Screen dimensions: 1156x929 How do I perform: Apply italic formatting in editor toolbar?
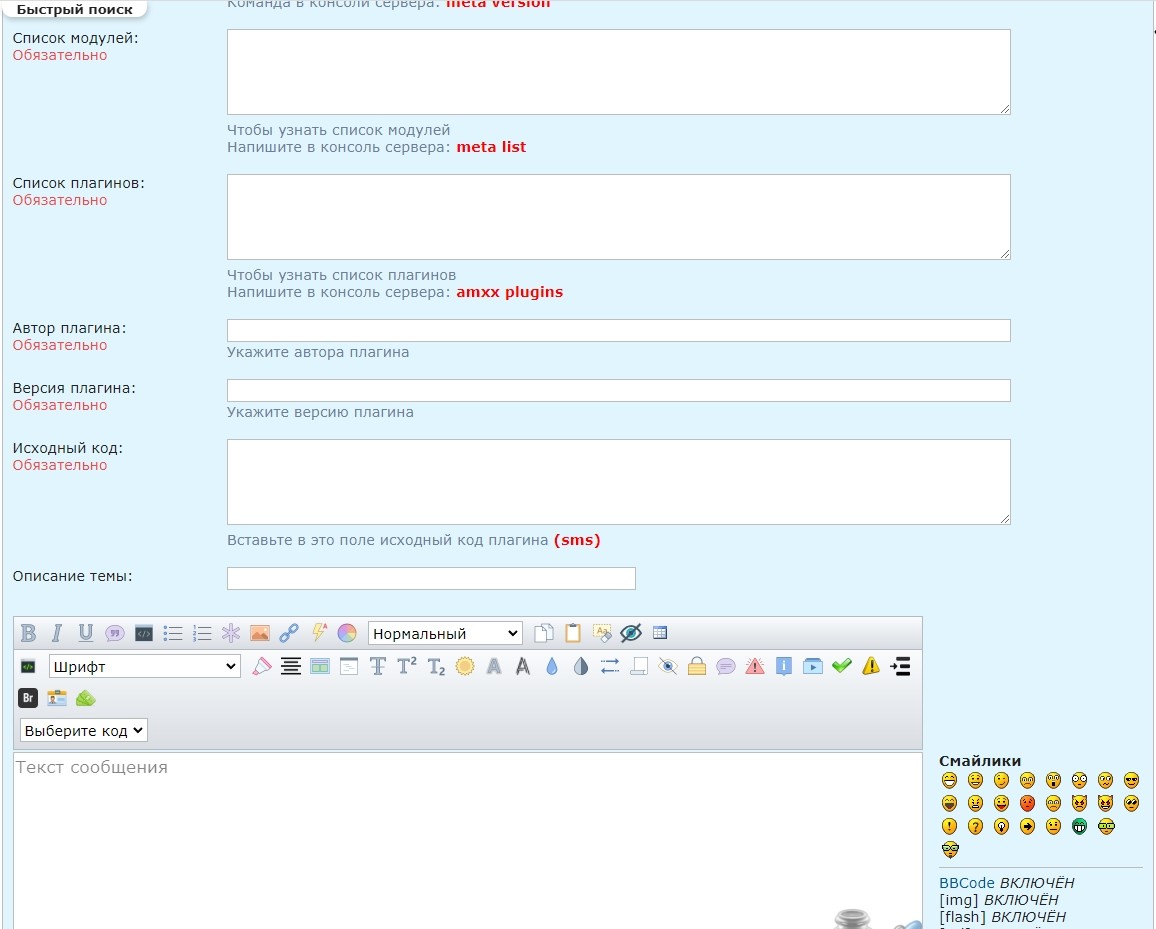point(57,633)
